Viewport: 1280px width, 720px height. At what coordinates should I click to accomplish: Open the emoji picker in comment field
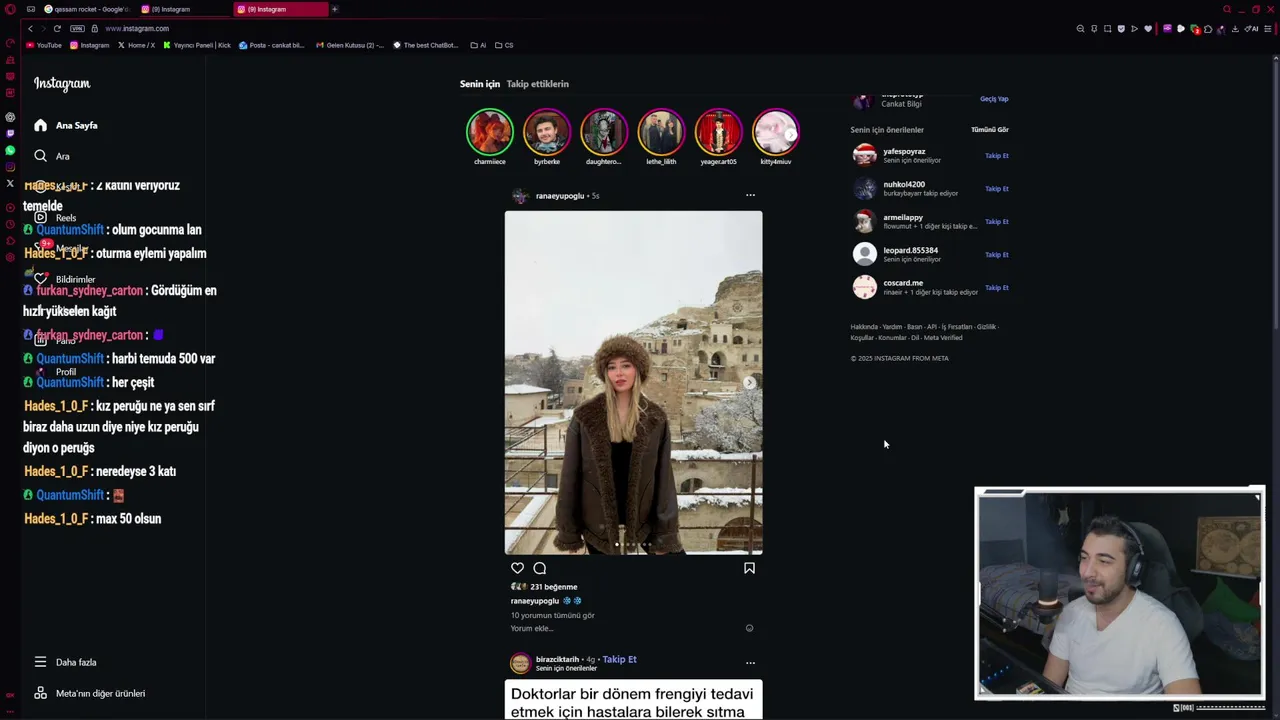click(749, 628)
